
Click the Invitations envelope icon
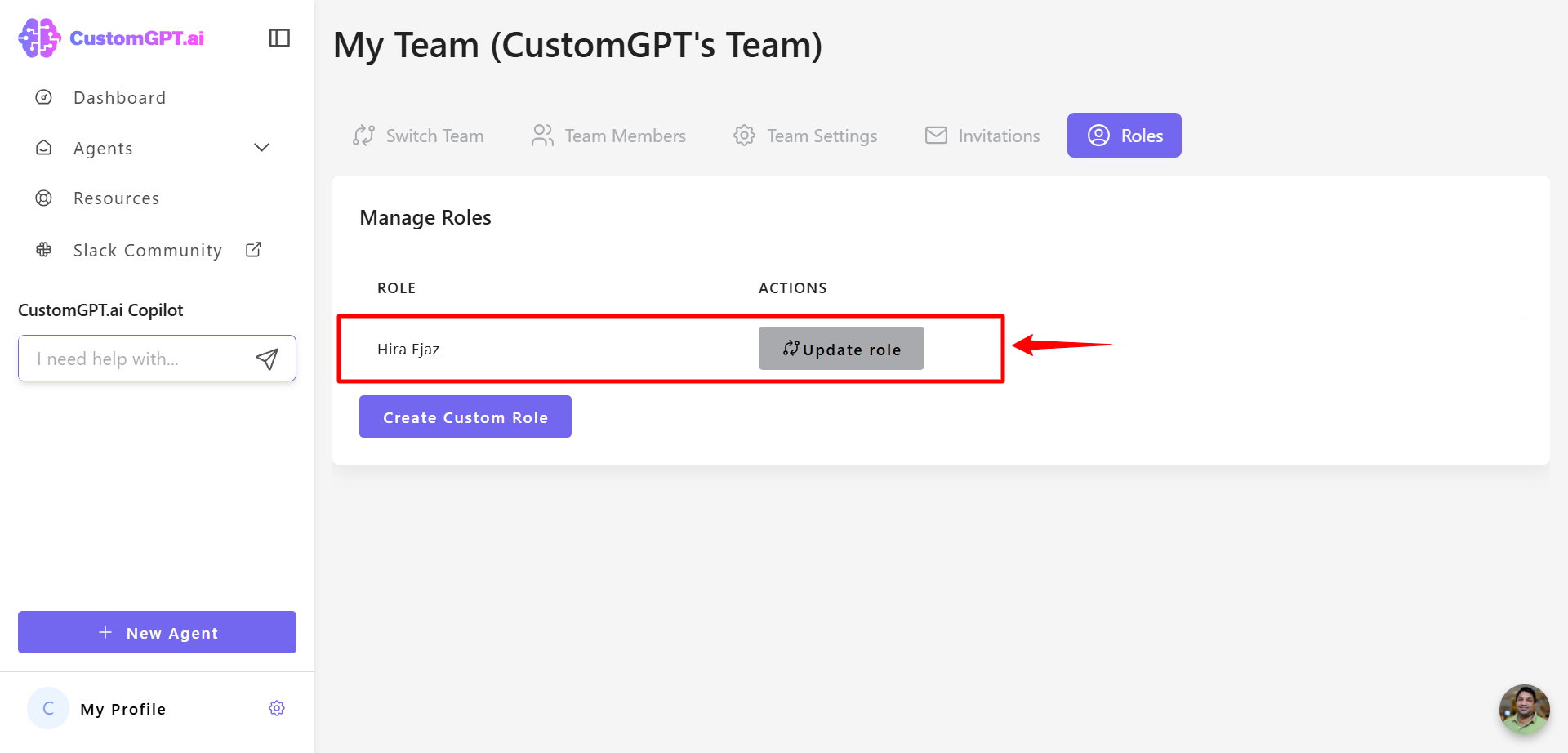pos(936,136)
